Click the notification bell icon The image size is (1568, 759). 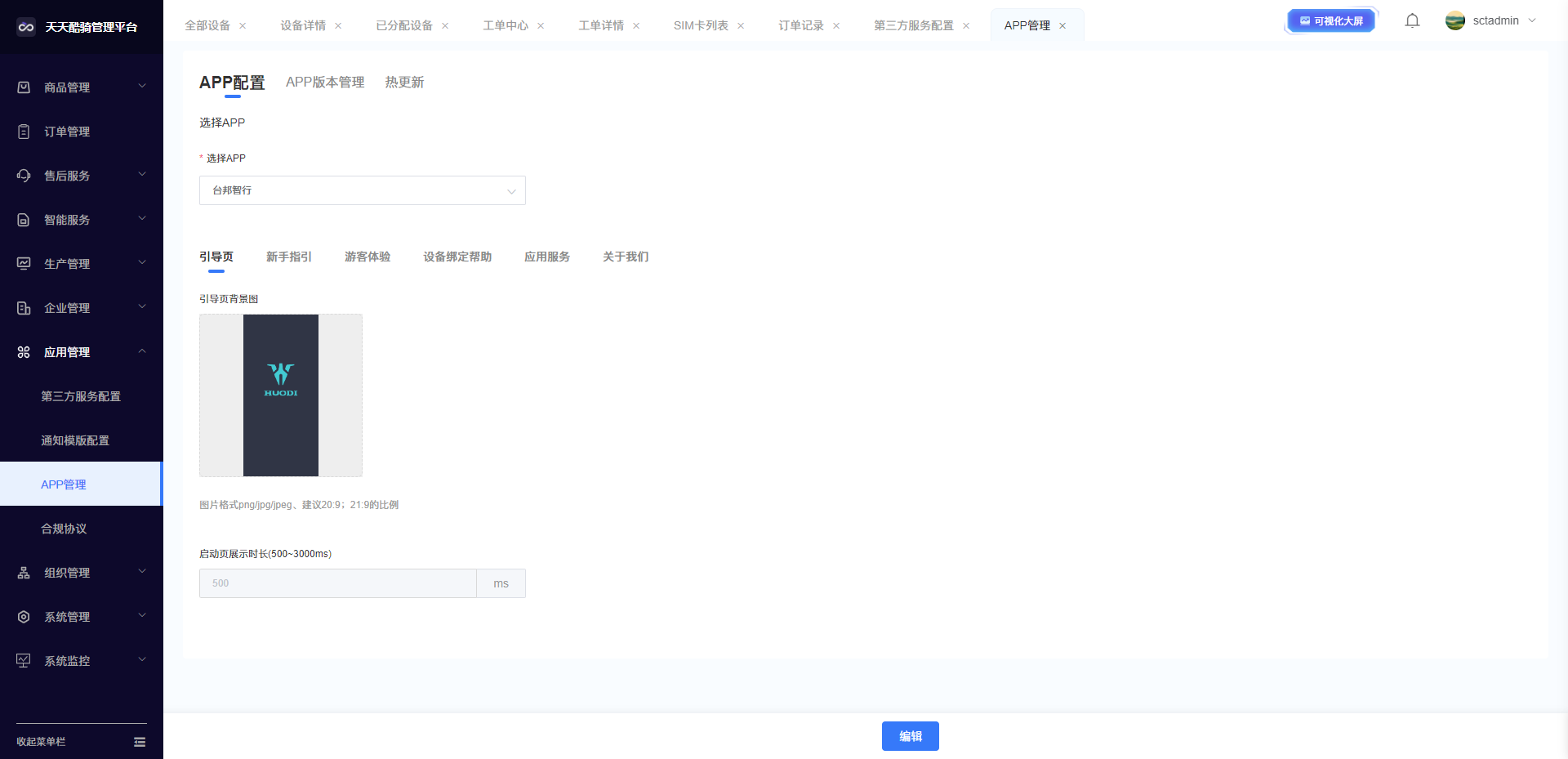pyautogui.click(x=1412, y=21)
